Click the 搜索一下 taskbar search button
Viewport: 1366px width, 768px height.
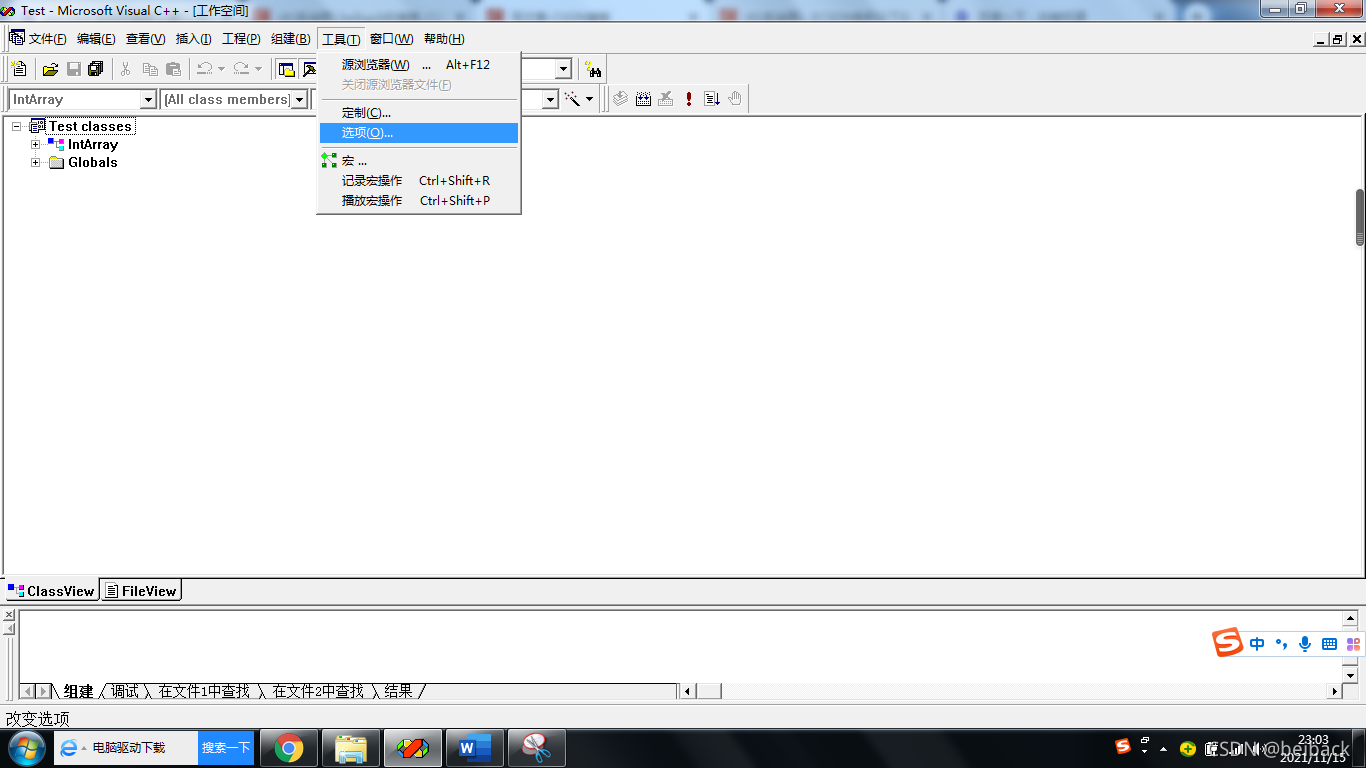tap(226, 748)
